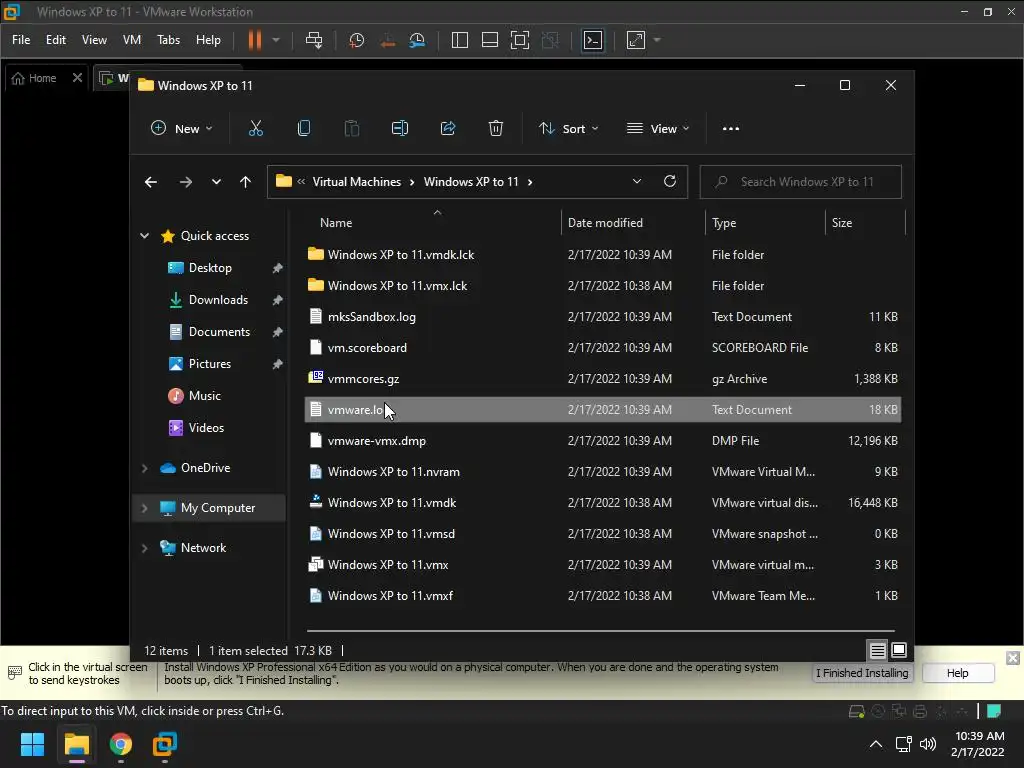The height and width of the screenshot is (768, 1024).
Task: Click clock showing 10:39 AM
Action: tap(979, 736)
